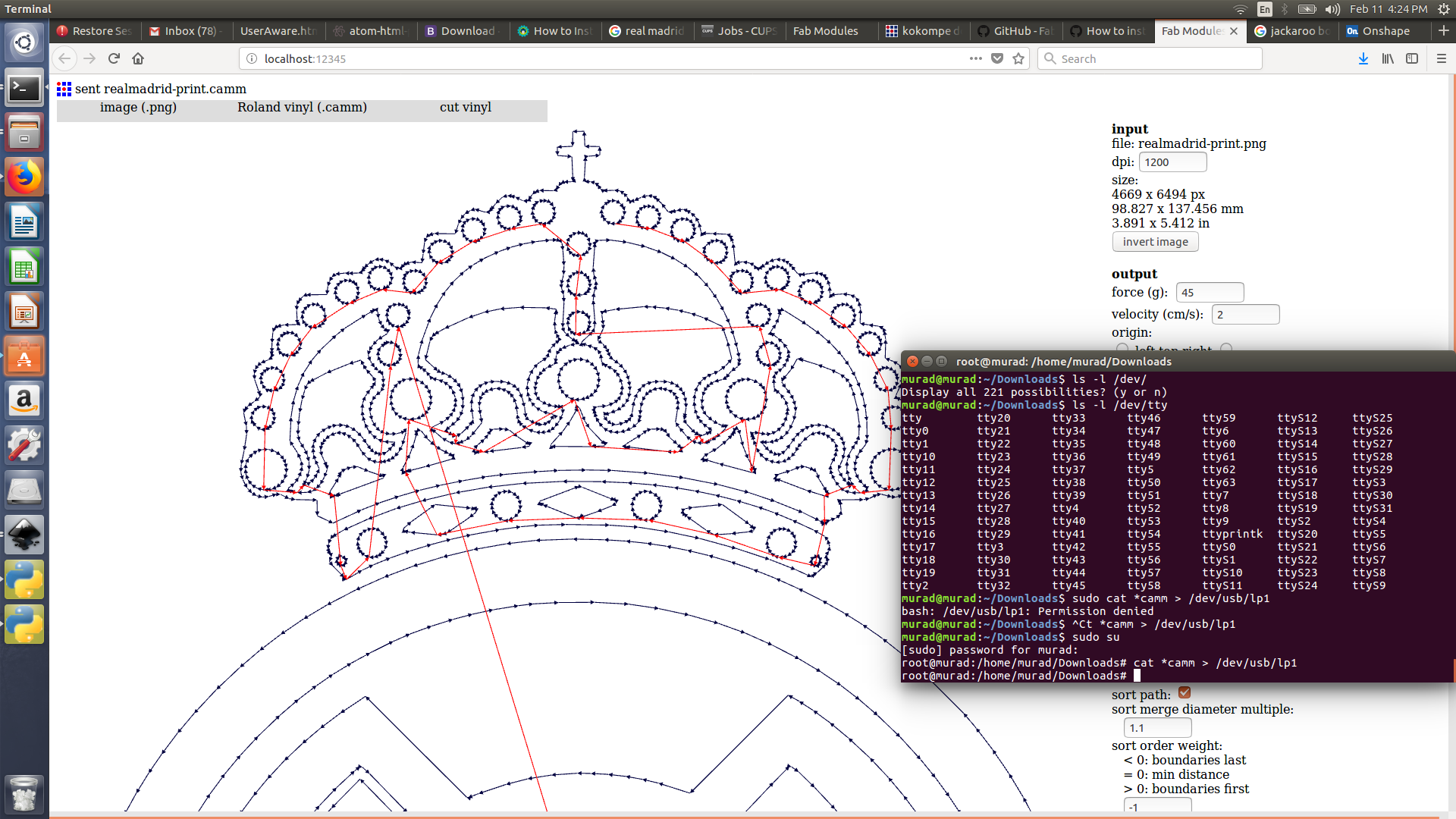Open Amazon launcher icon

tap(24, 401)
